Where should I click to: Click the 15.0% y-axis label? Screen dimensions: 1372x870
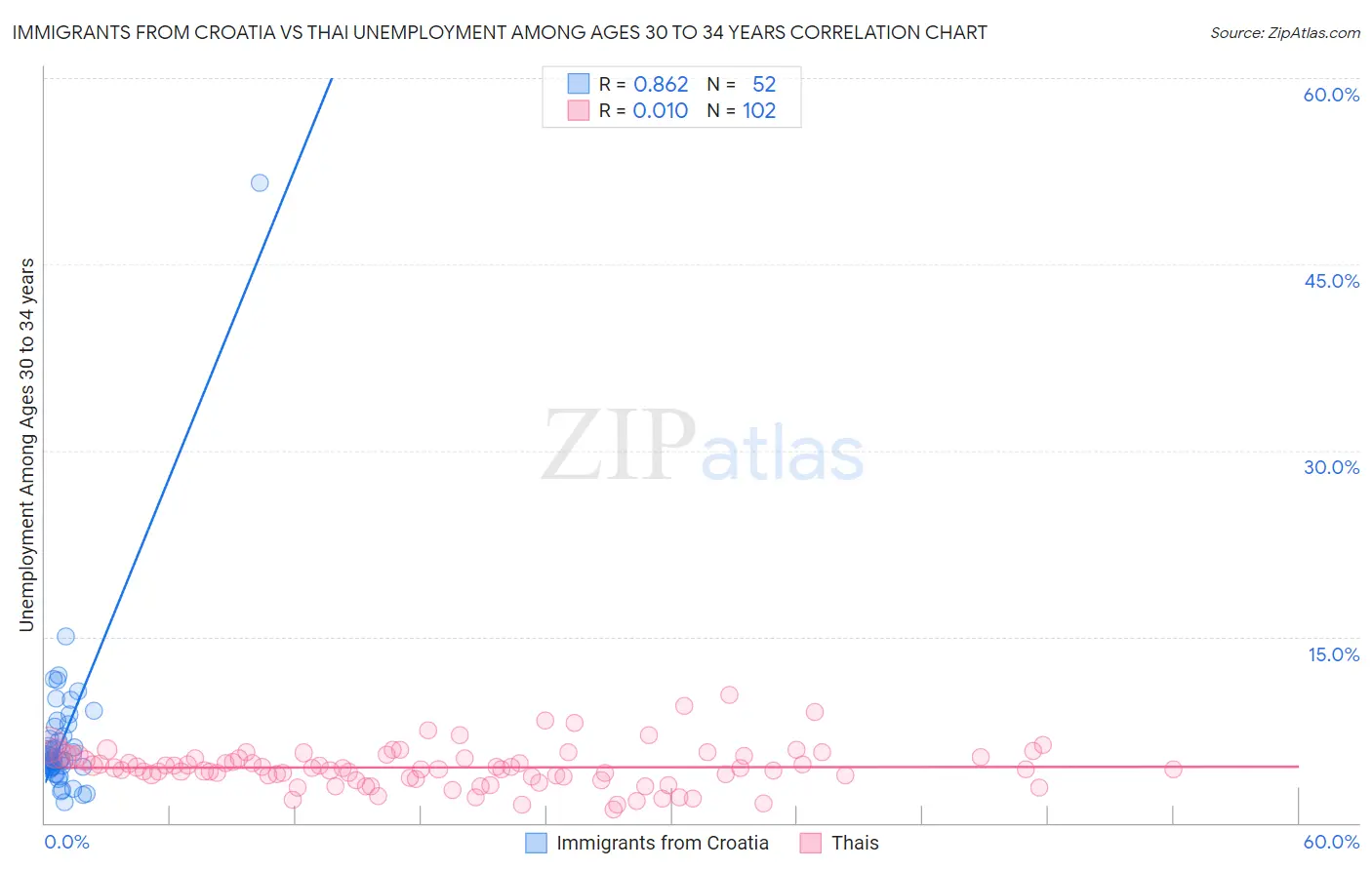pyautogui.click(x=1333, y=653)
